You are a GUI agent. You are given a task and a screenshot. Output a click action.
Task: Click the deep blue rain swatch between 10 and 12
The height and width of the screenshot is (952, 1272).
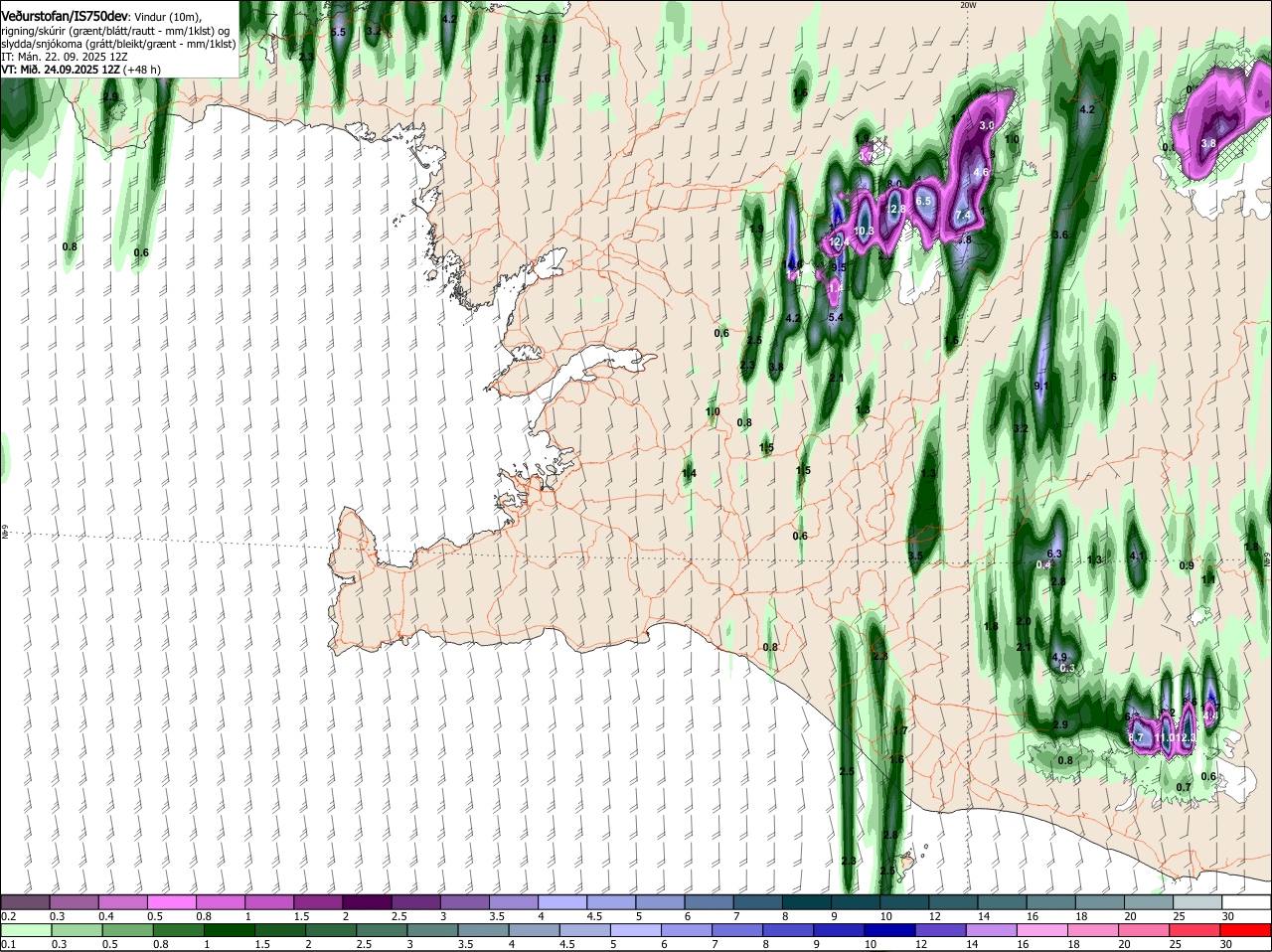[x=889, y=930]
